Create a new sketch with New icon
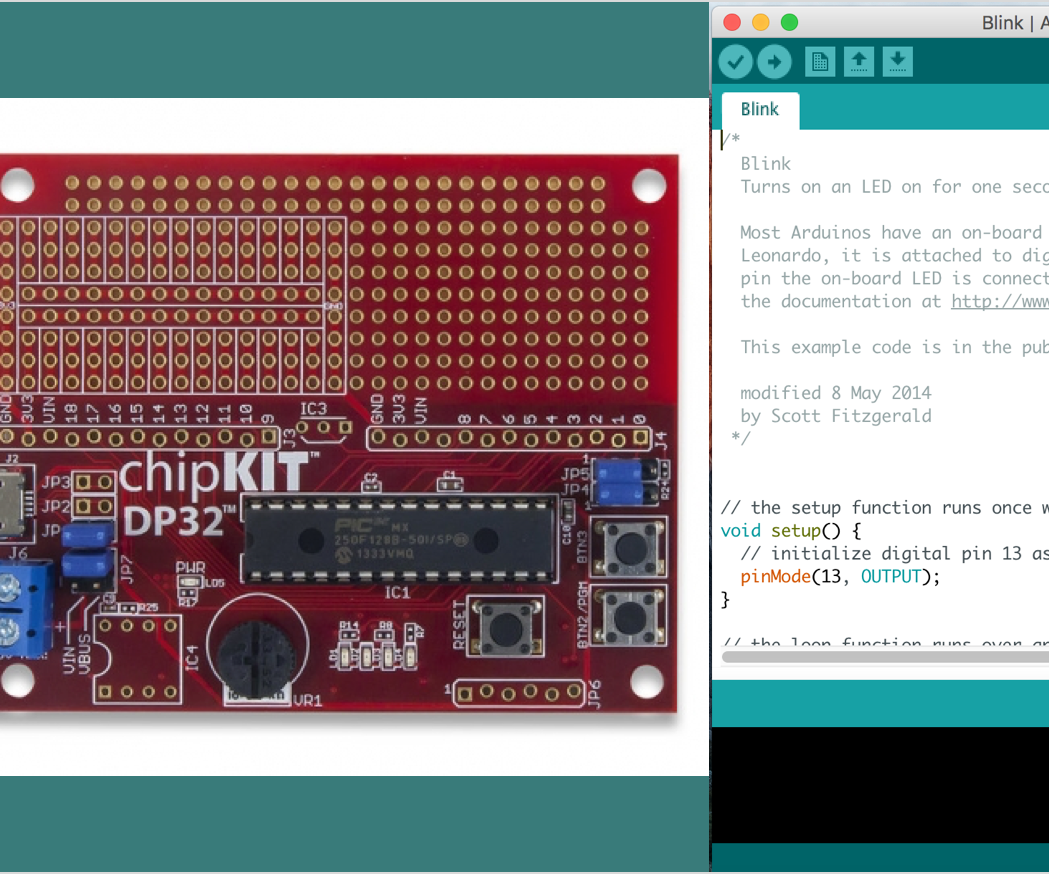Image resolution: width=1049 pixels, height=874 pixels. point(820,62)
